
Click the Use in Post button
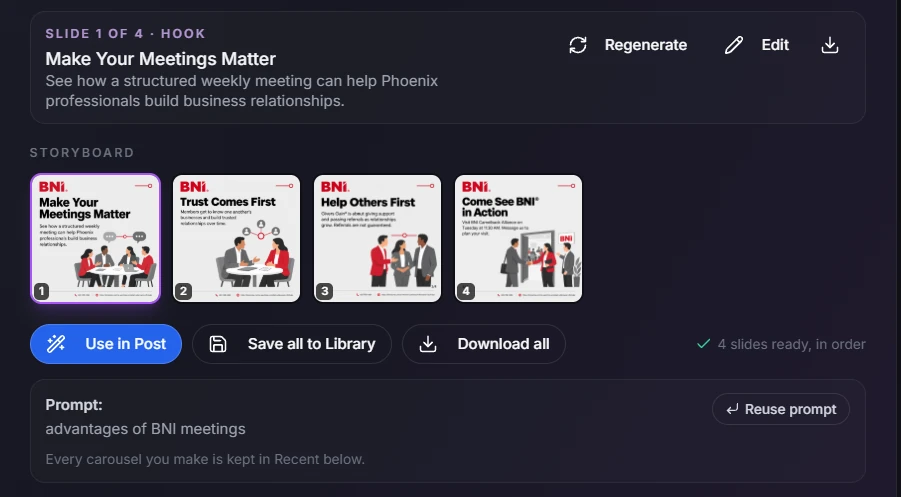pyautogui.click(x=106, y=344)
